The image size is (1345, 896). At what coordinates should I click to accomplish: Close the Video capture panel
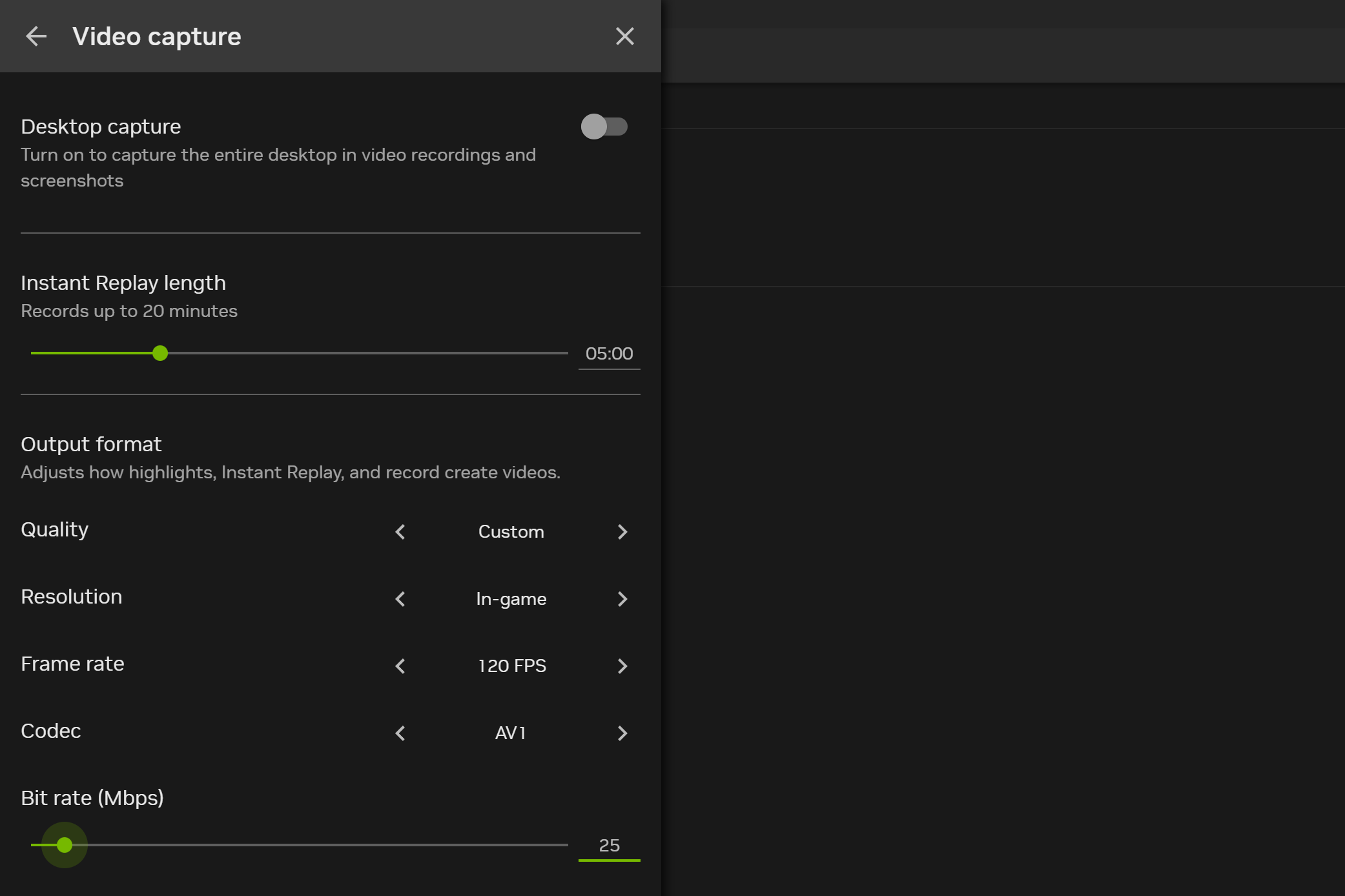pyautogui.click(x=624, y=36)
